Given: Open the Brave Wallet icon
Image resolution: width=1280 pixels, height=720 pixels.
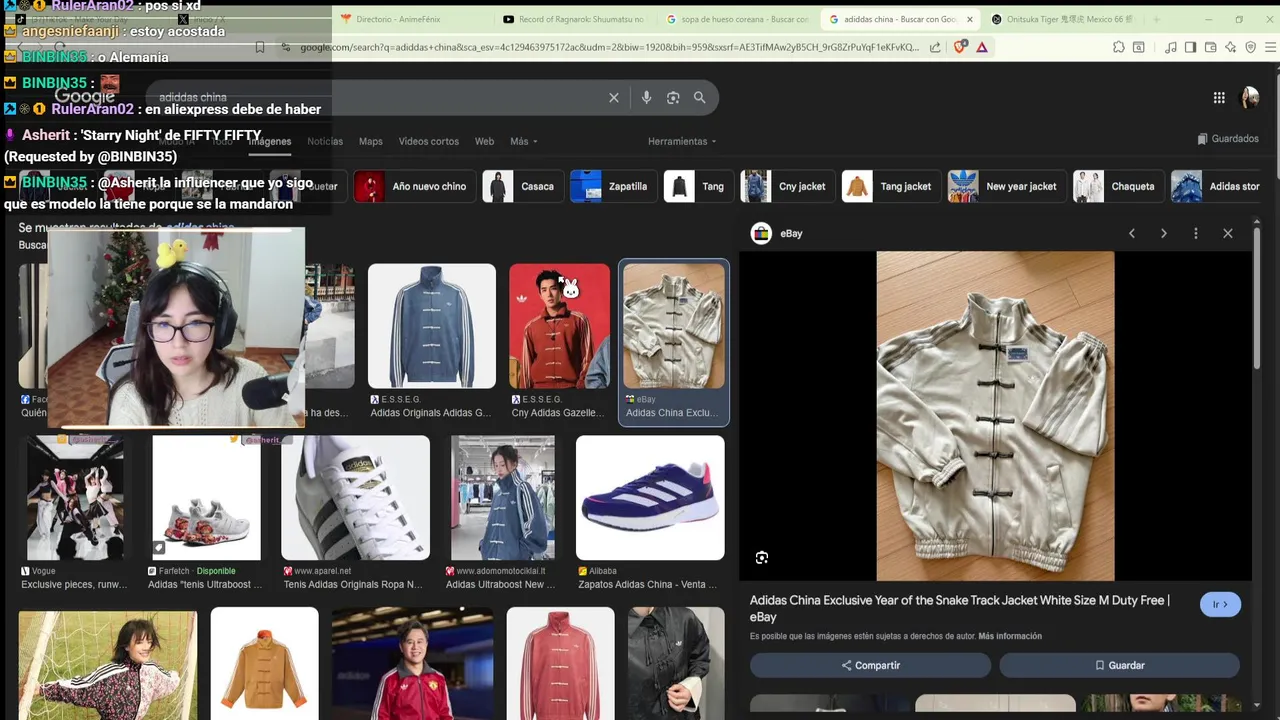Looking at the screenshot, I should 1211,47.
